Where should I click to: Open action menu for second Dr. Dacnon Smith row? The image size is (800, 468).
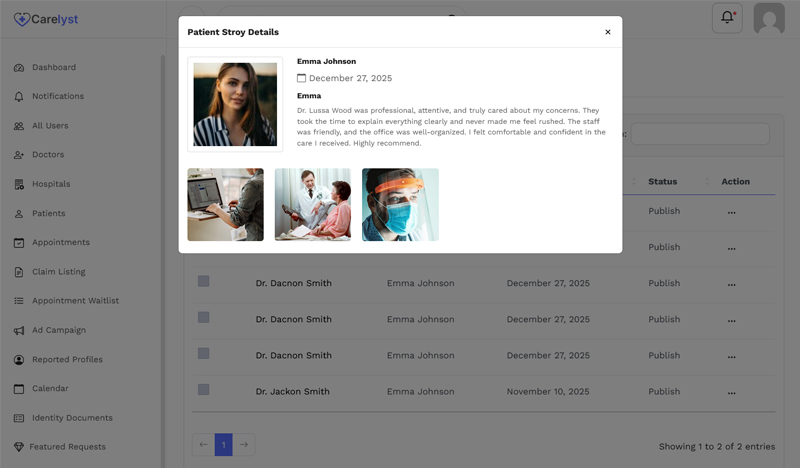coord(732,321)
